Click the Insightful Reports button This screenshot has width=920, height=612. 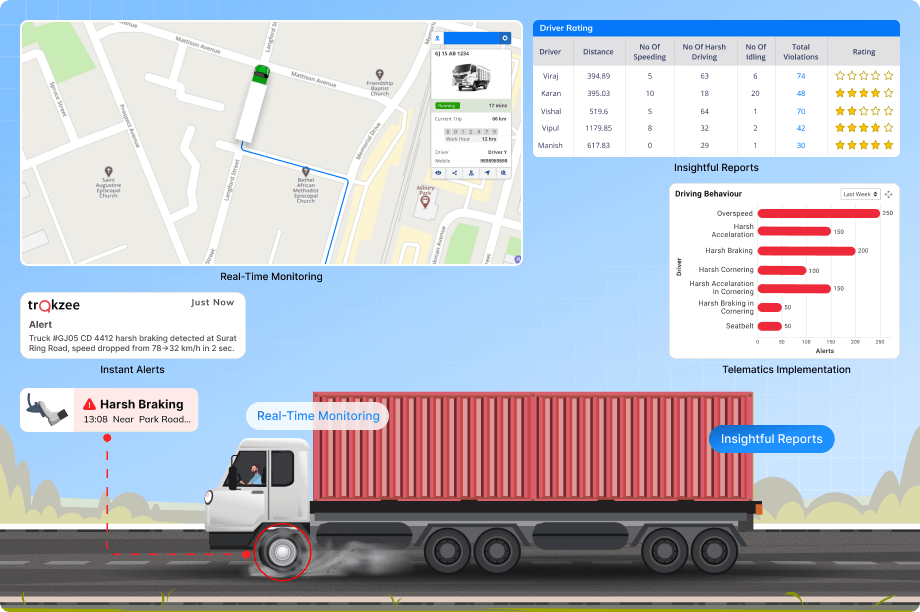(x=772, y=438)
